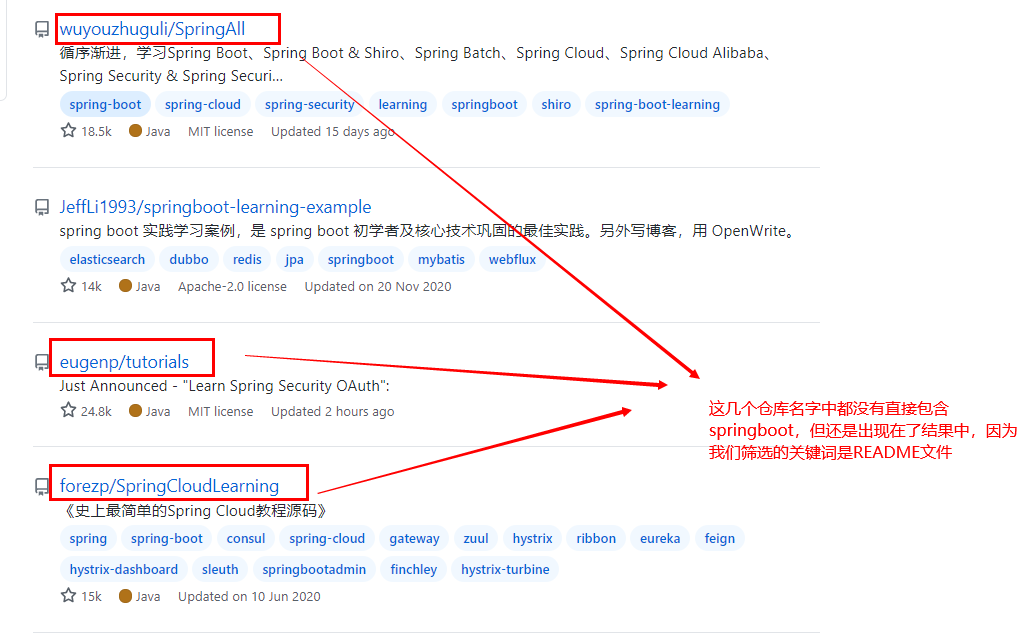
Task: Click description '《史上最简单的Spring Cloud教程源码》'
Action: pos(194,510)
